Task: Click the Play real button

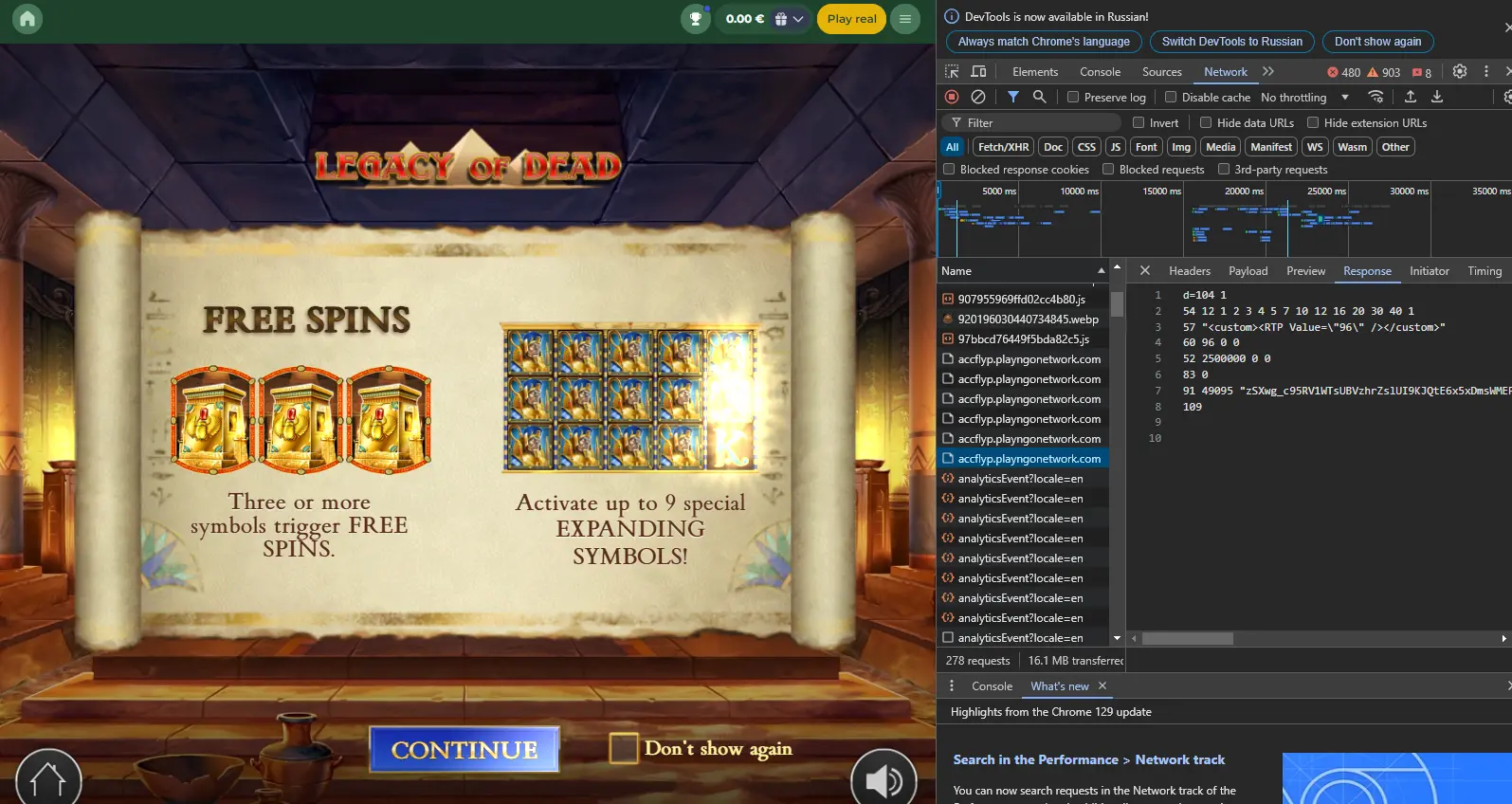Action: [x=851, y=19]
